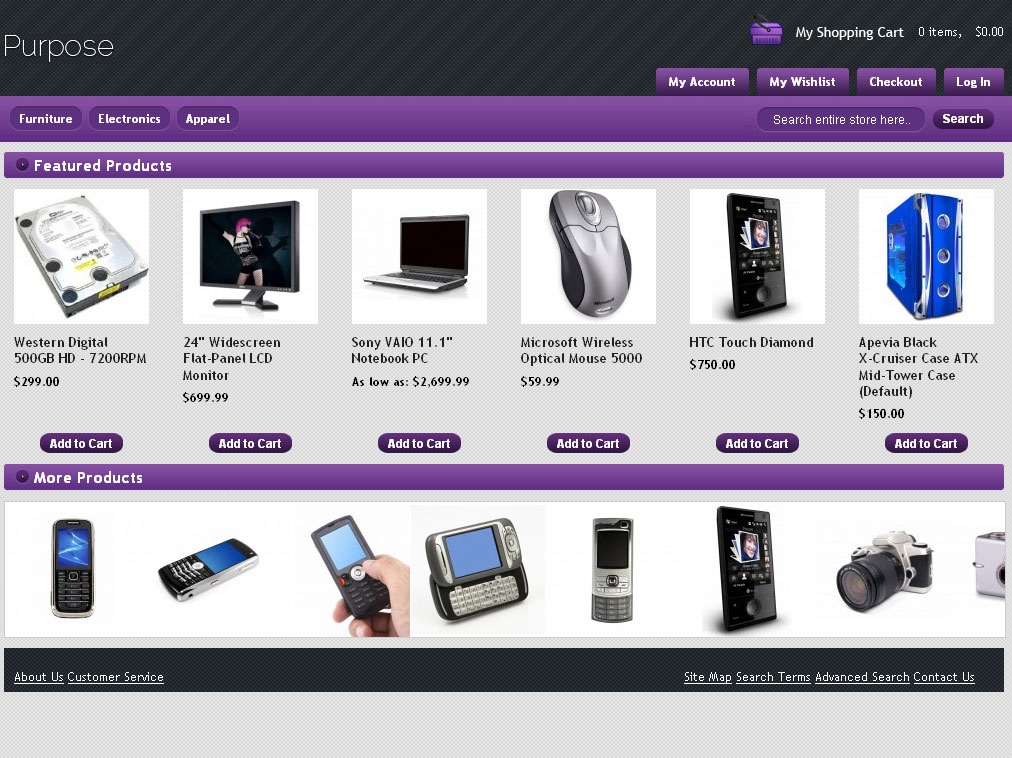Open the Purpose store logo

[x=59, y=46]
